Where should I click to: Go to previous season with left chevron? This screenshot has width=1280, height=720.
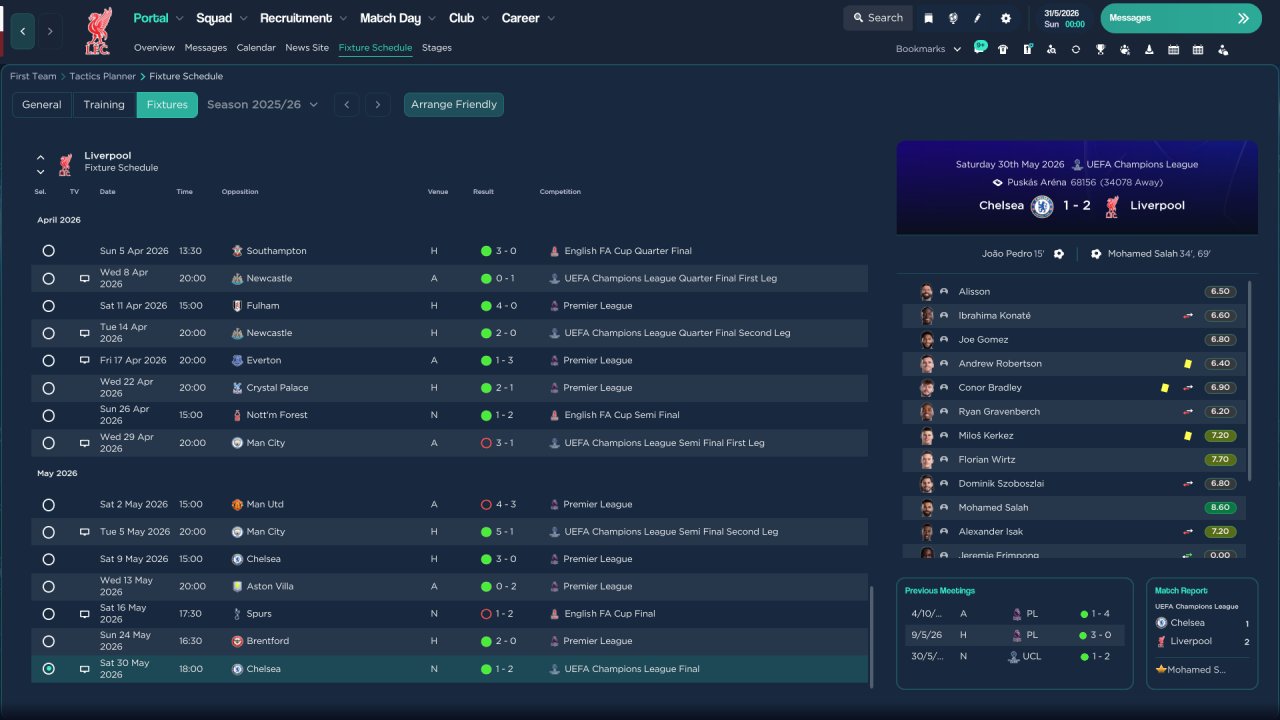pyautogui.click(x=347, y=105)
